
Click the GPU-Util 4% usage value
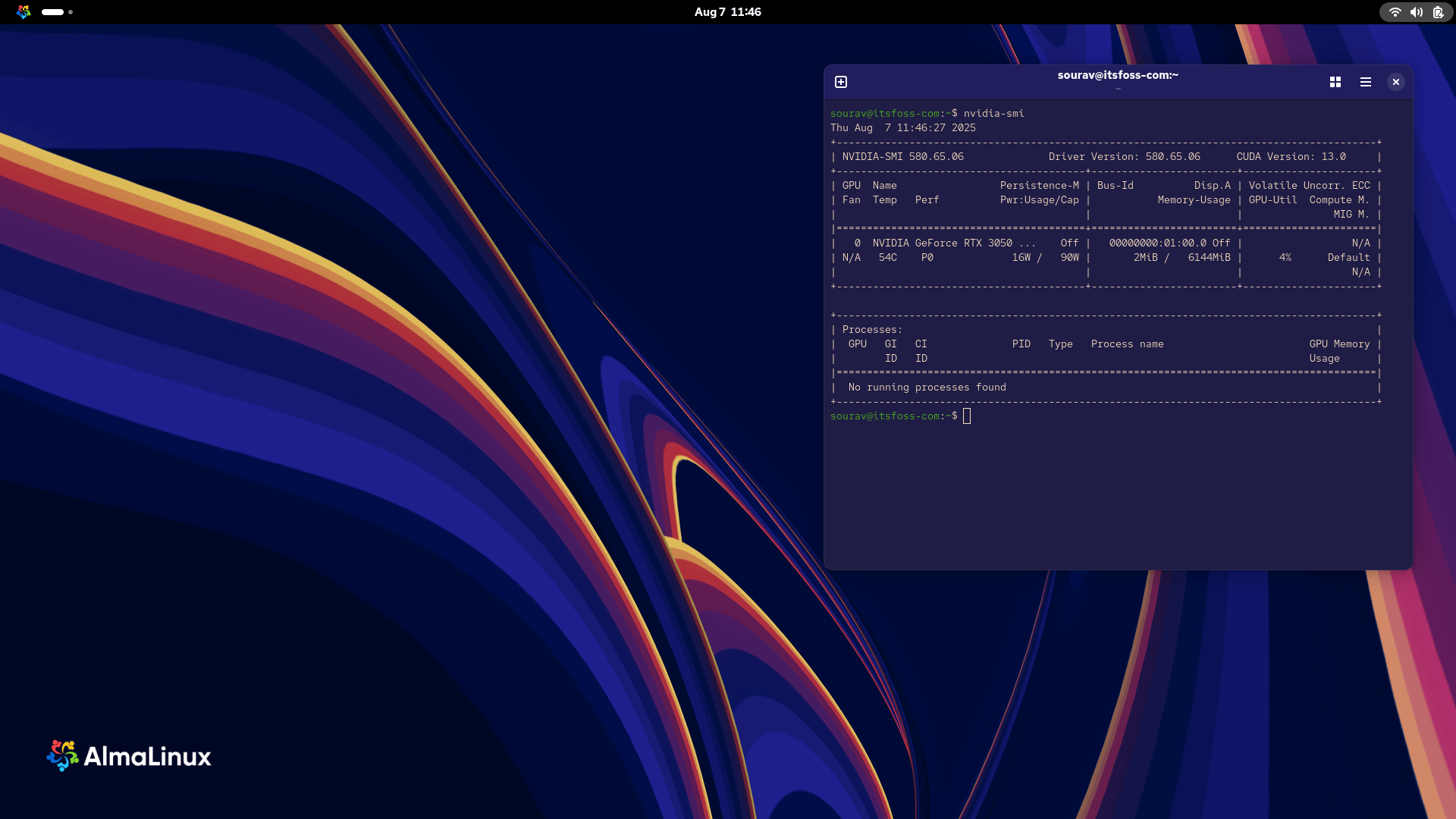pos(1287,257)
